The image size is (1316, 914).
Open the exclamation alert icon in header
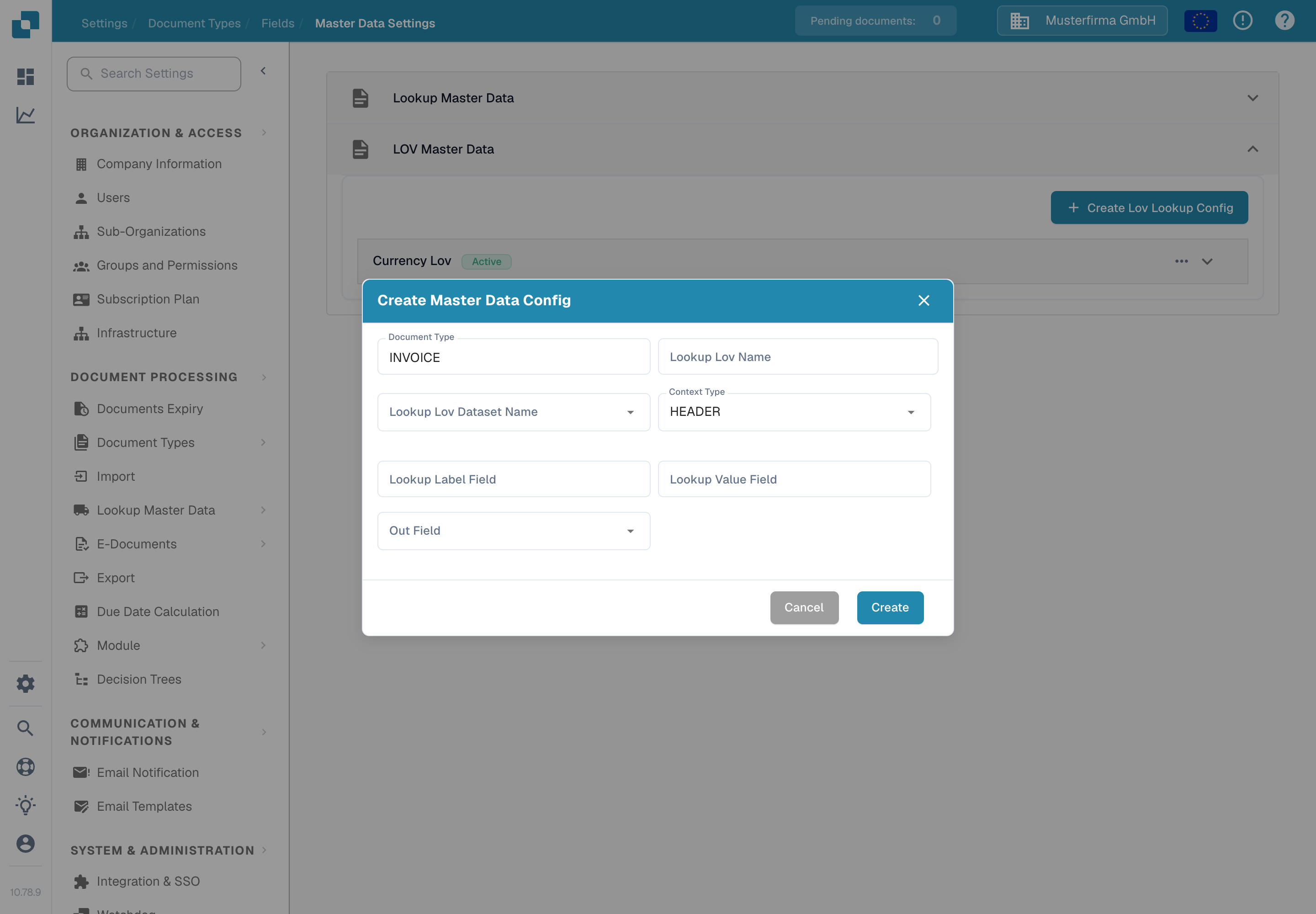point(1243,21)
